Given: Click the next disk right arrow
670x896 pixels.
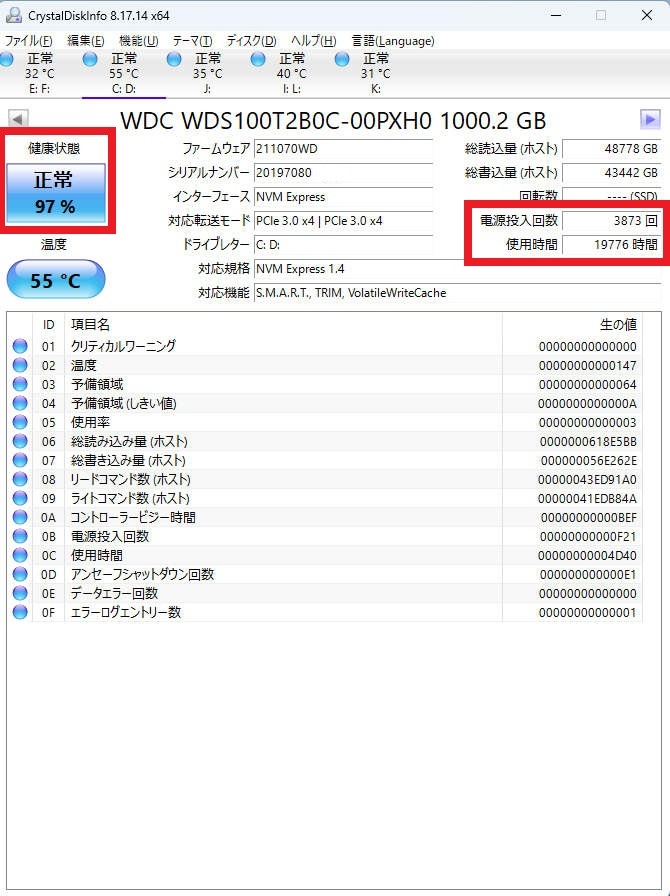Looking at the screenshot, I should pos(650,119).
